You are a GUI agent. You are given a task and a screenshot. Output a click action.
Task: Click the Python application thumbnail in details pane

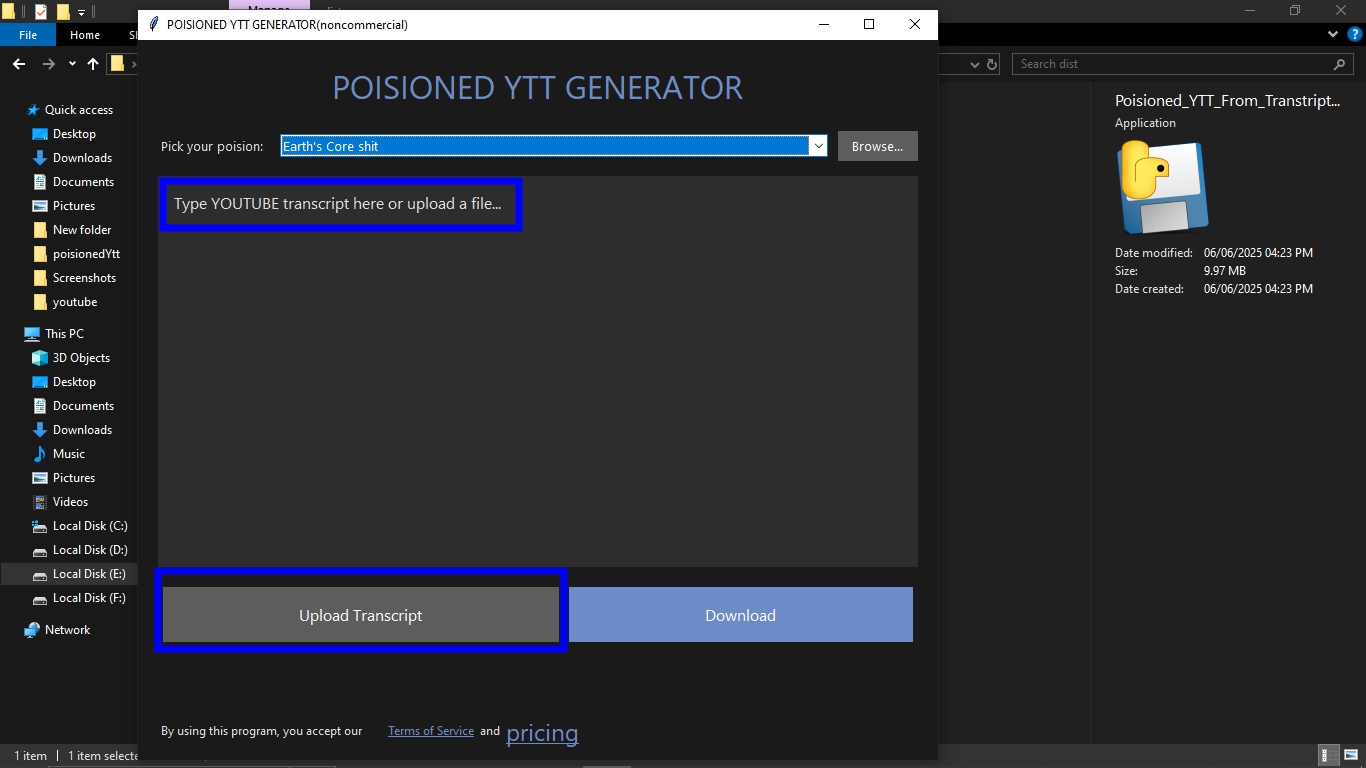tap(1162, 188)
